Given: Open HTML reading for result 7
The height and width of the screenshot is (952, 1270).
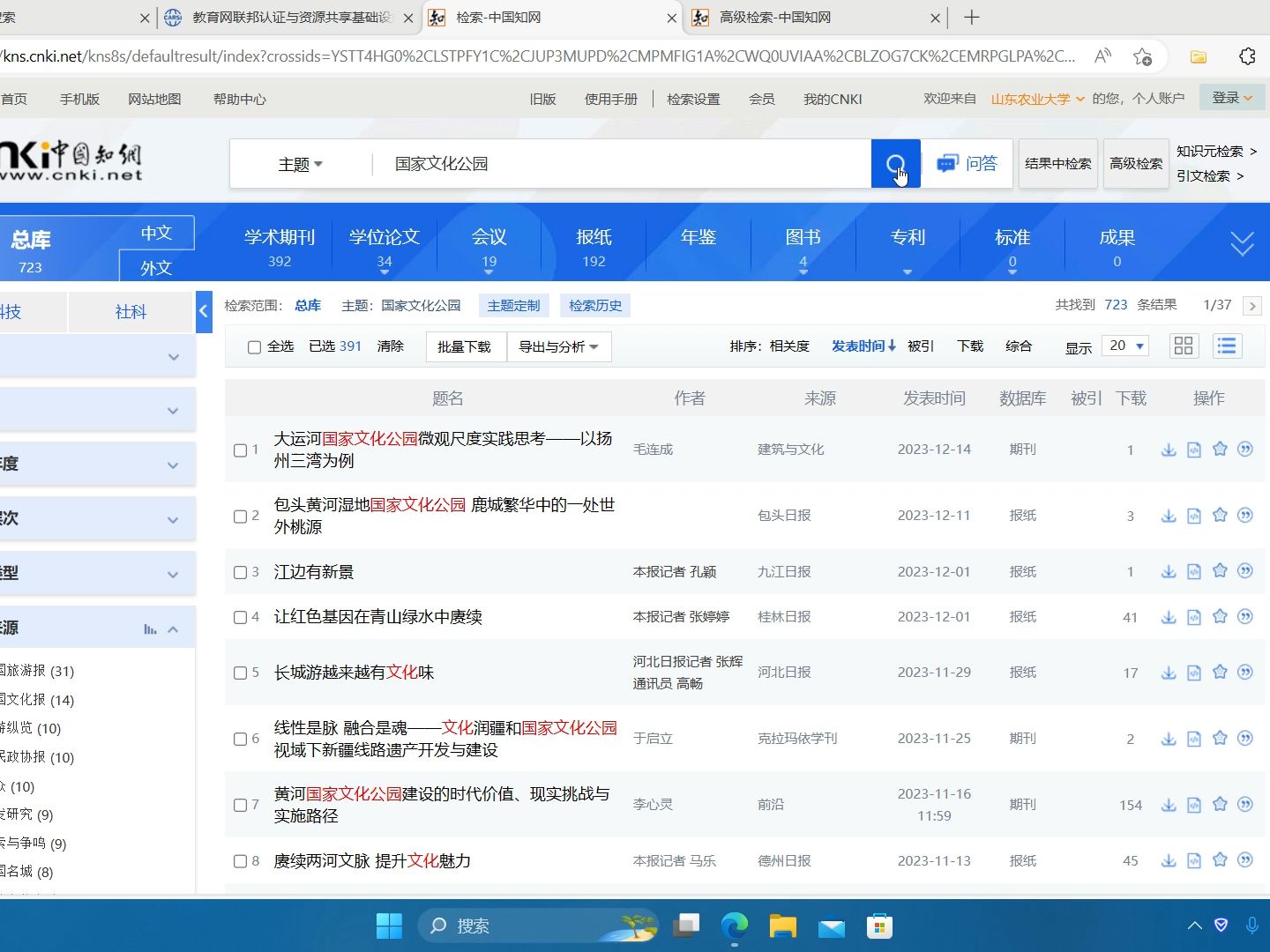Looking at the screenshot, I should point(1194,804).
